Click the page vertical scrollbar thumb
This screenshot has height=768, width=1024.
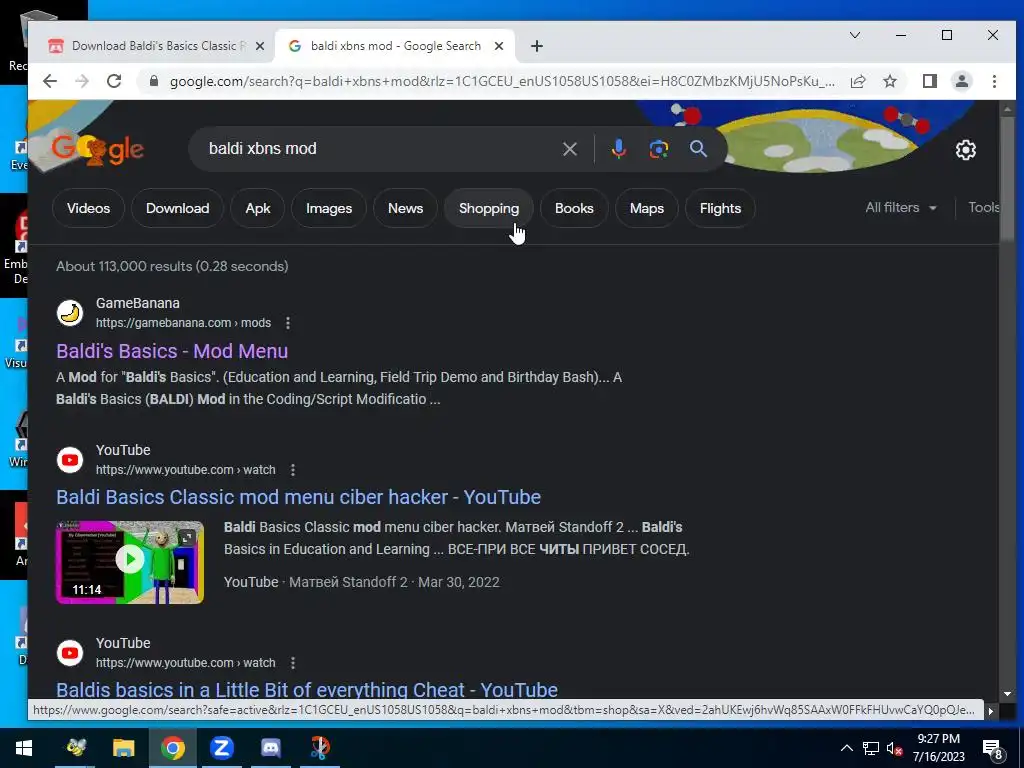[1006, 179]
